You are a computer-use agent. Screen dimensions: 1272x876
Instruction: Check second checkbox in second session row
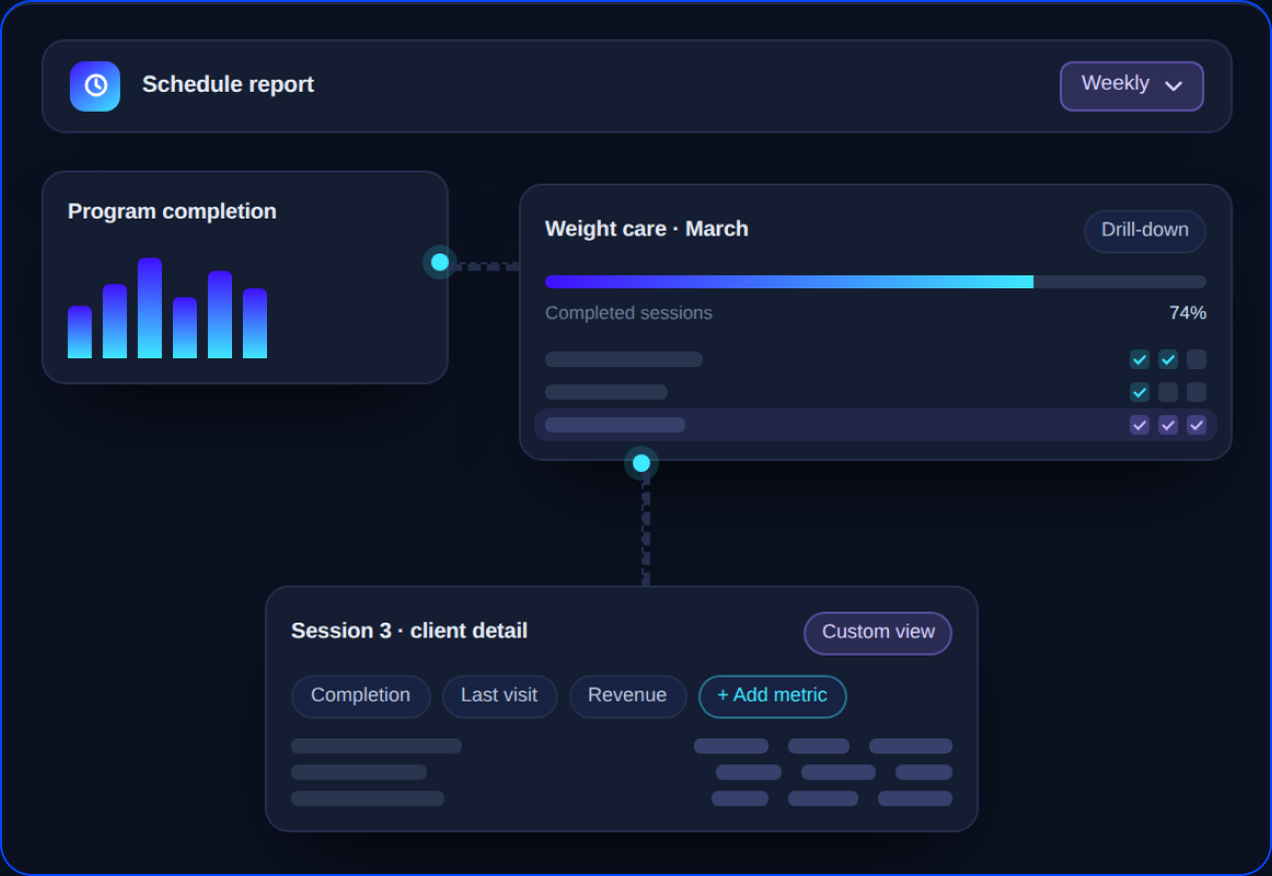1168,392
